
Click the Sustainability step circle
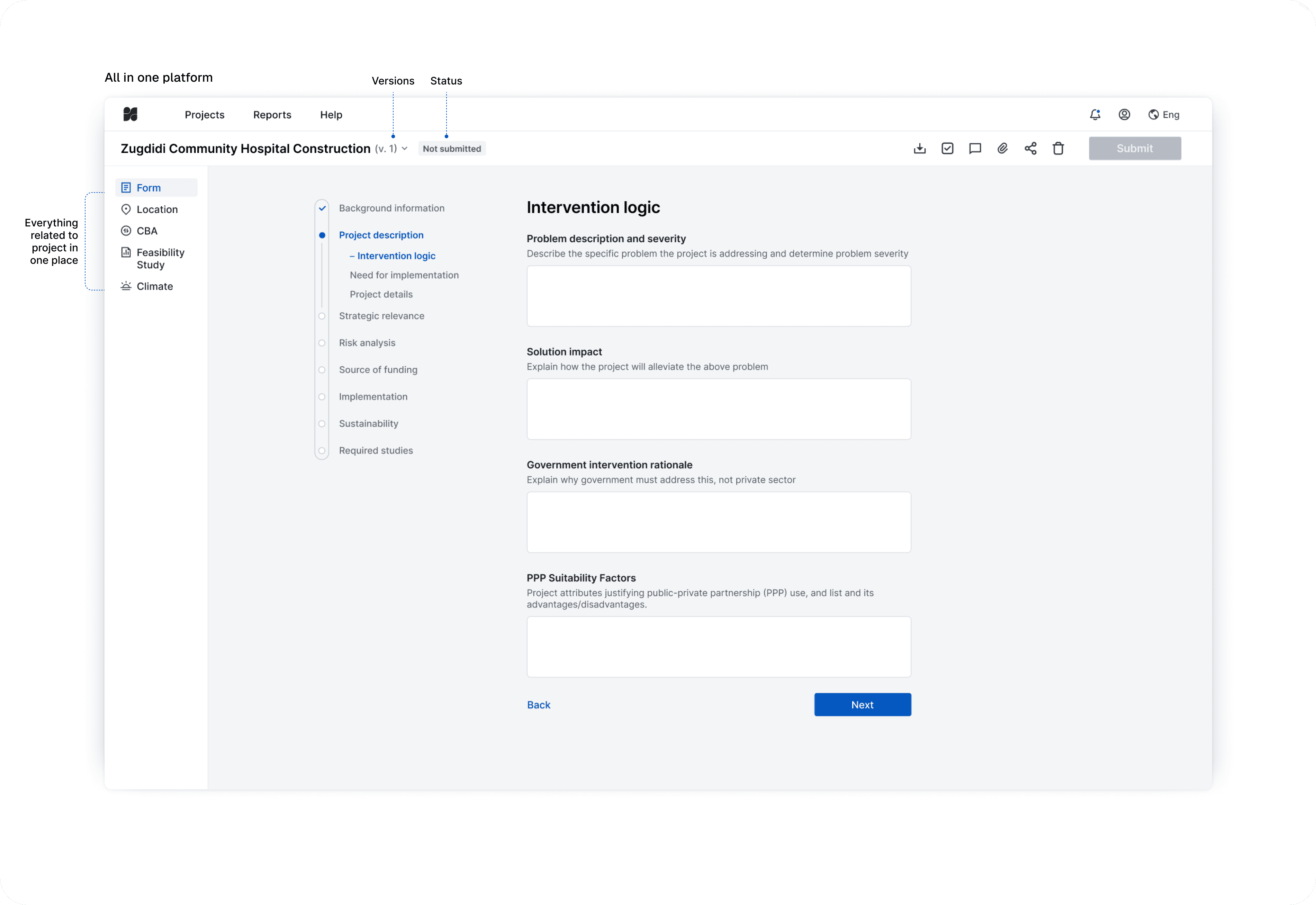pyautogui.click(x=322, y=423)
